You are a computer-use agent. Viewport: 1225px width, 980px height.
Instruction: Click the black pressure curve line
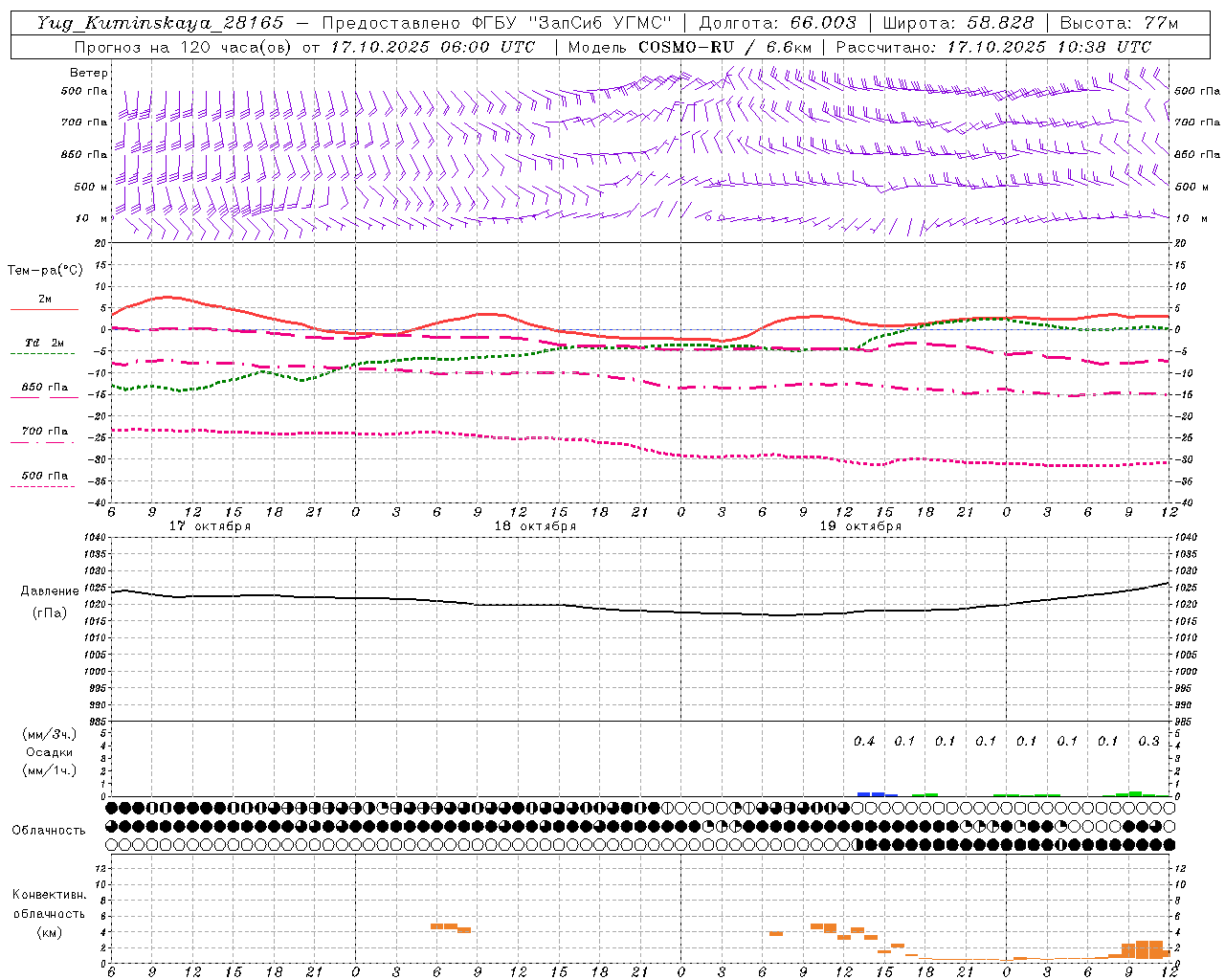(640, 610)
